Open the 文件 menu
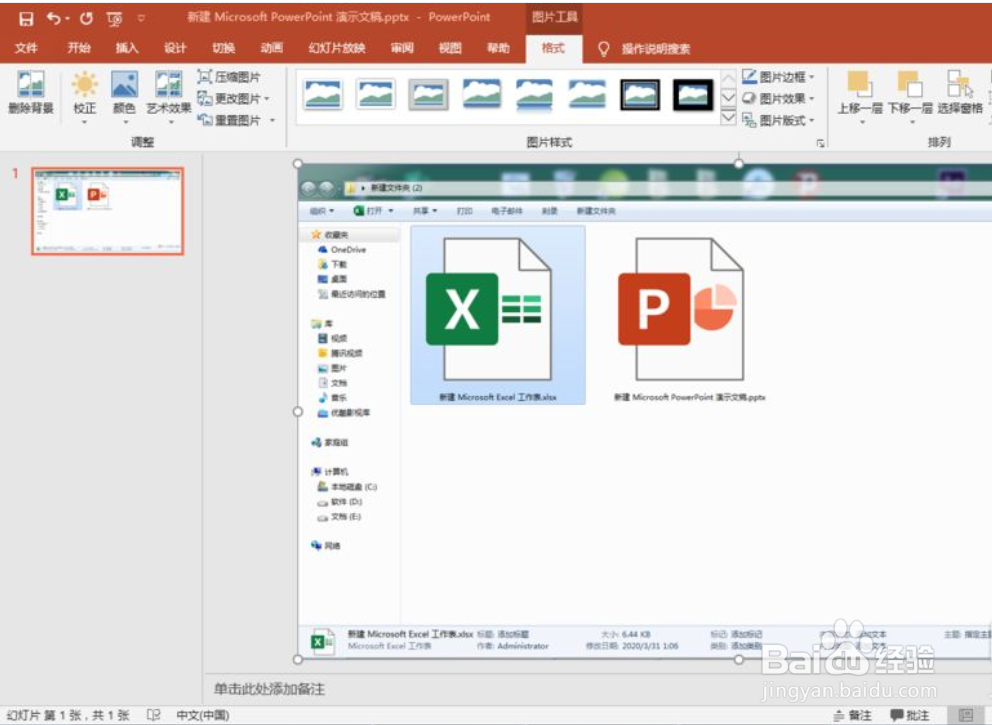This screenshot has width=992, height=725. pos(26,48)
